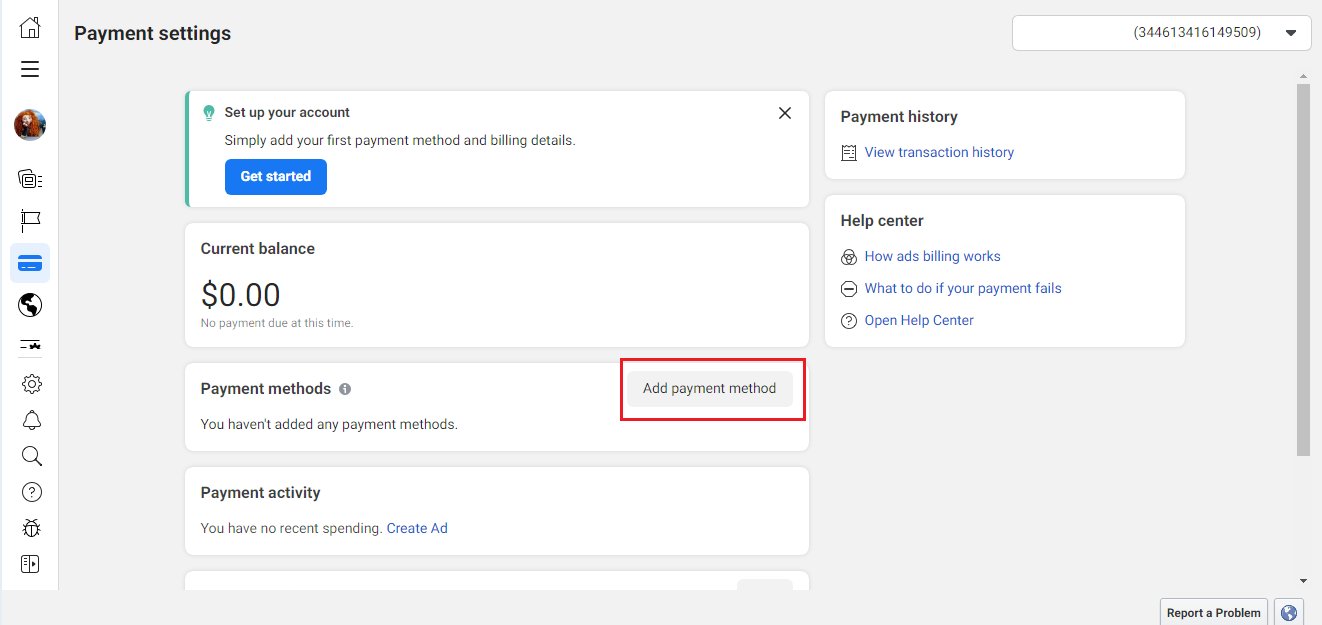Open the View transaction history link
The height and width of the screenshot is (625, 1322).
coord(939,152)
